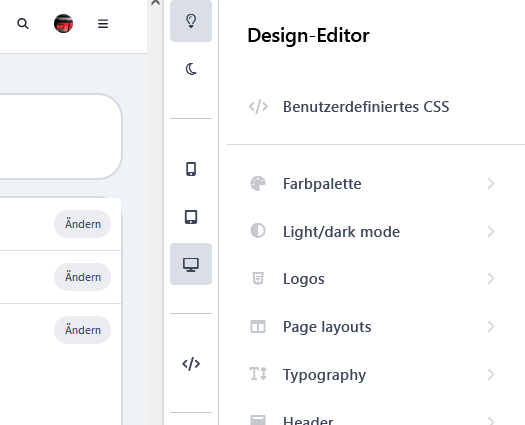The height and width of the screenshot is (425, 525).
Task: Click the first Ändern button
Action: 82,224
